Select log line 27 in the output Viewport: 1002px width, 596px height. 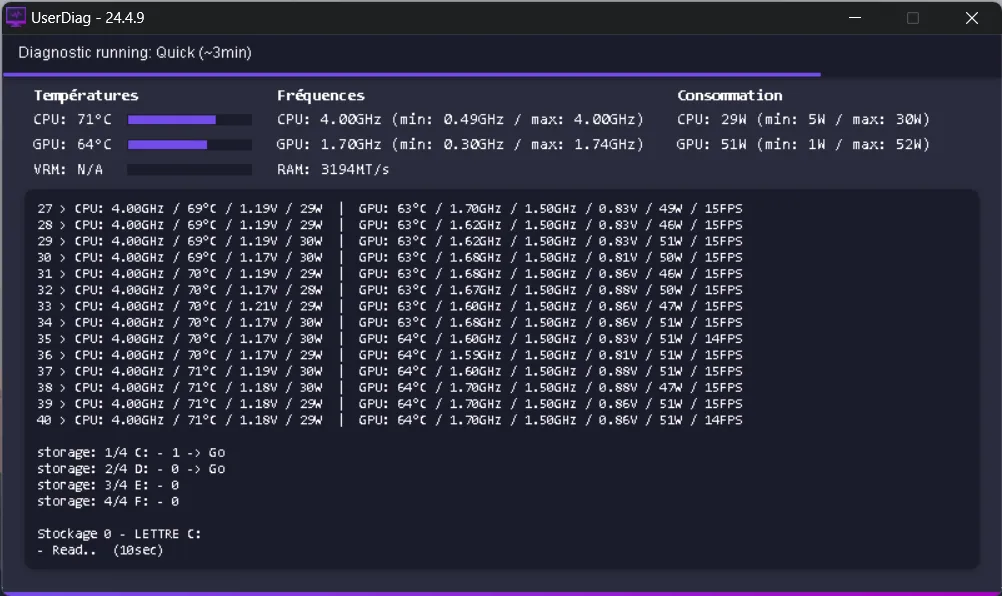[390, 209]
